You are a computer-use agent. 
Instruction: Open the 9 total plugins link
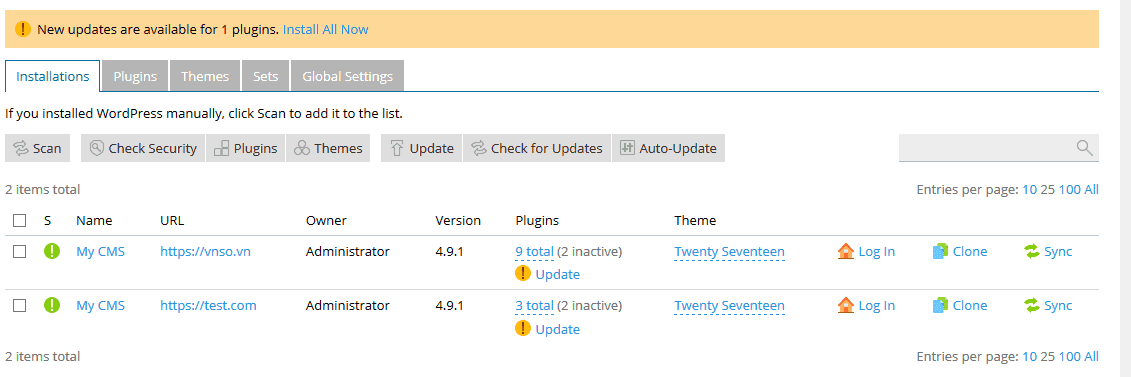(x=534, y=252)
